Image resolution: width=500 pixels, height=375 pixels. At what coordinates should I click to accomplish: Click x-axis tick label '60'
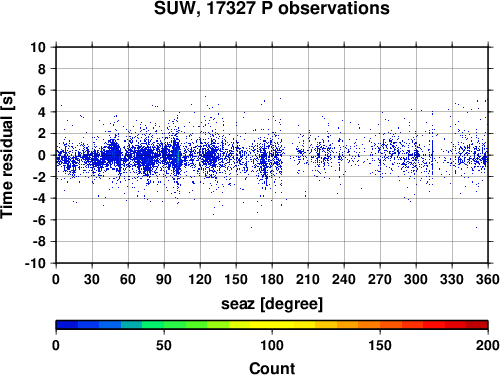coord(128,279)
